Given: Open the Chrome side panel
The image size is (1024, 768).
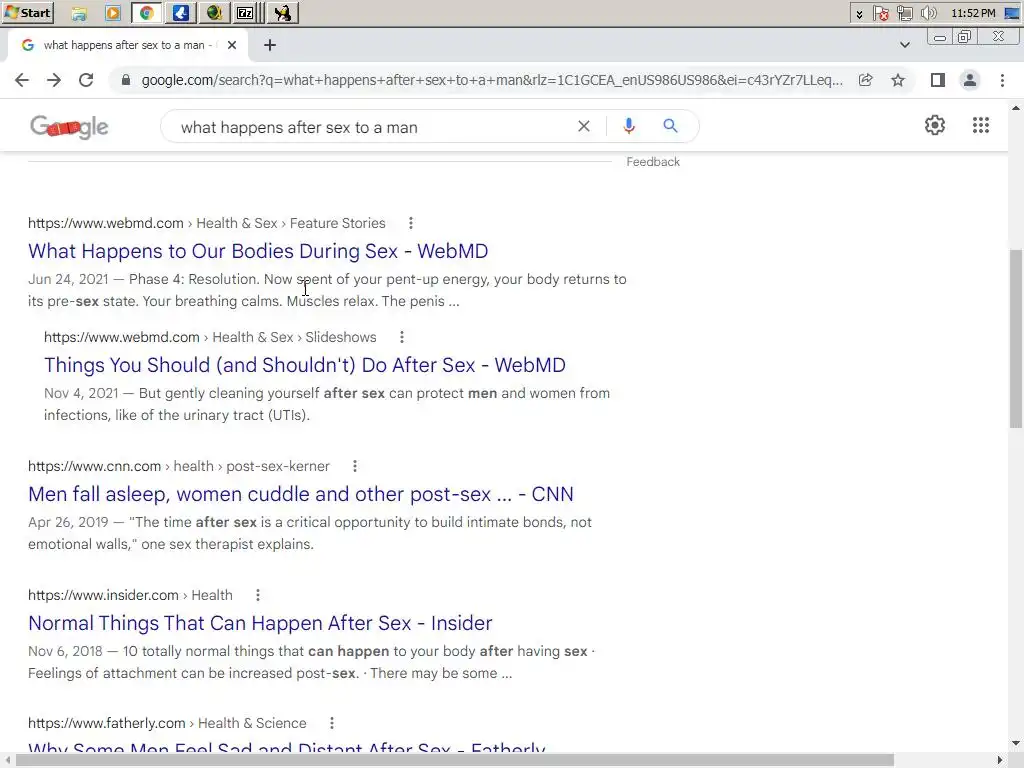Looking at the screenshot, I should tap(938, 80).
